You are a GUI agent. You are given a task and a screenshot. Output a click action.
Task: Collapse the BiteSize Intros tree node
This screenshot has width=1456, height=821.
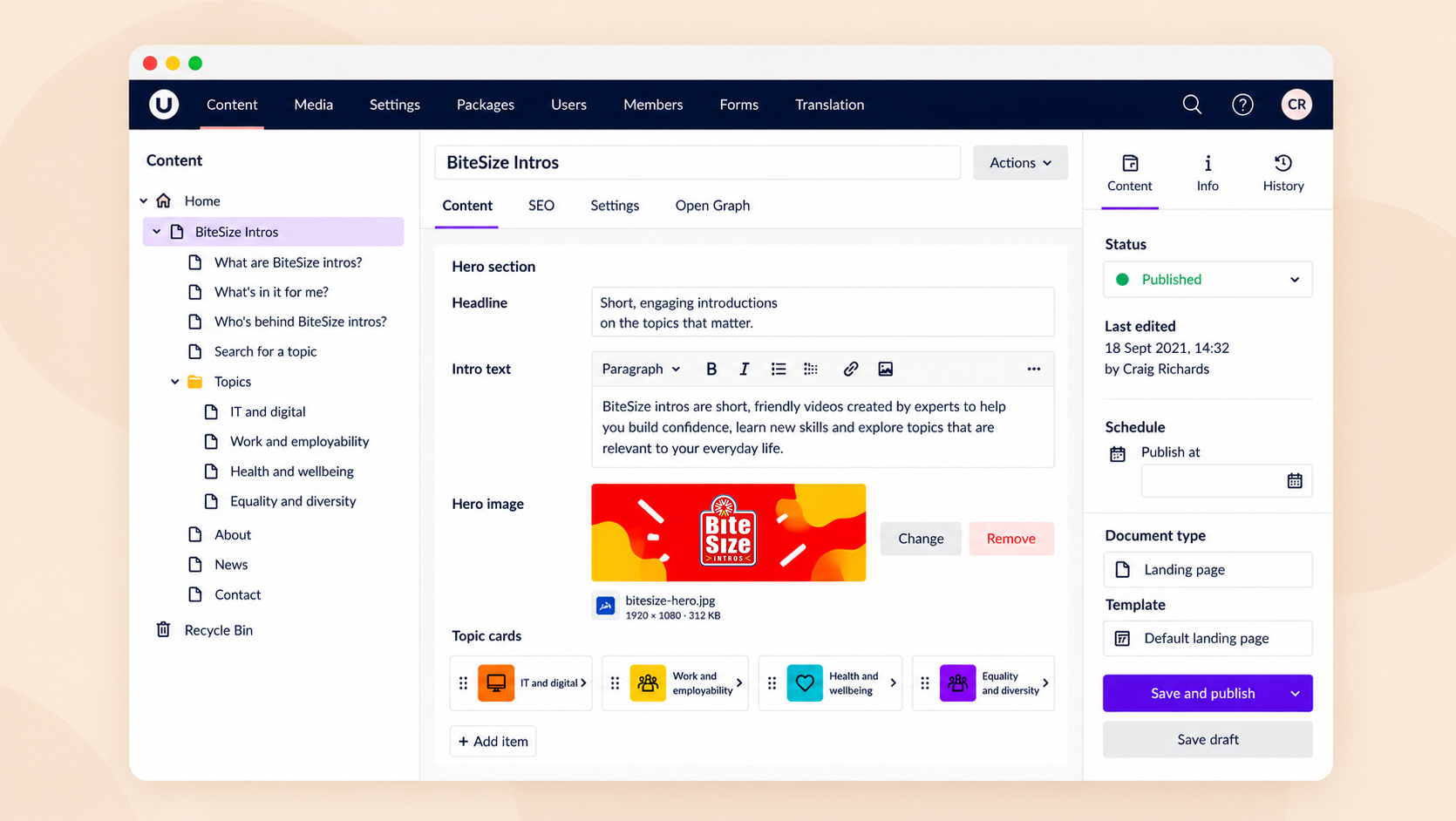pos(157,232)
